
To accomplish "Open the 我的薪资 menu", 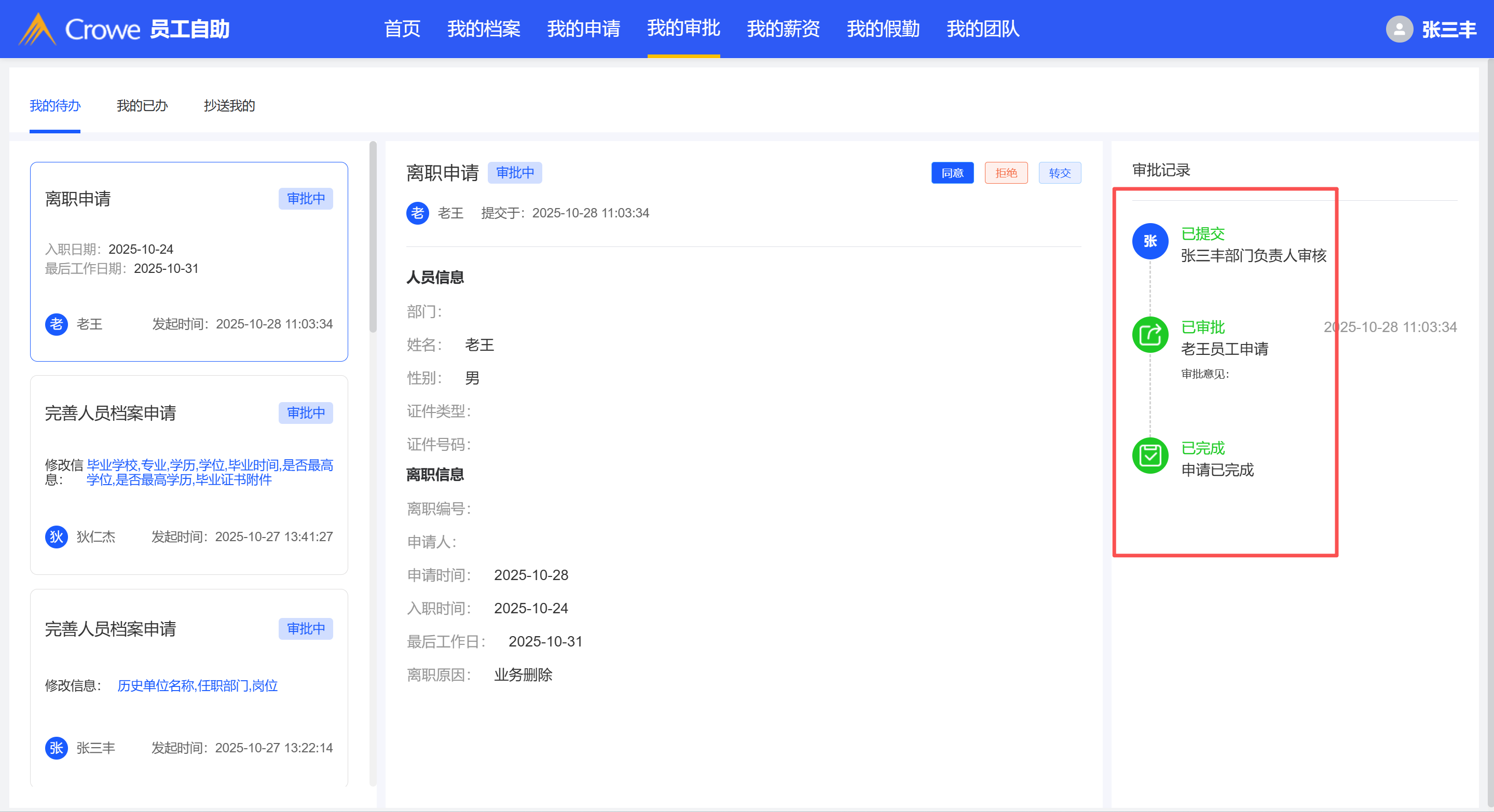I will [x=783, y=29].
